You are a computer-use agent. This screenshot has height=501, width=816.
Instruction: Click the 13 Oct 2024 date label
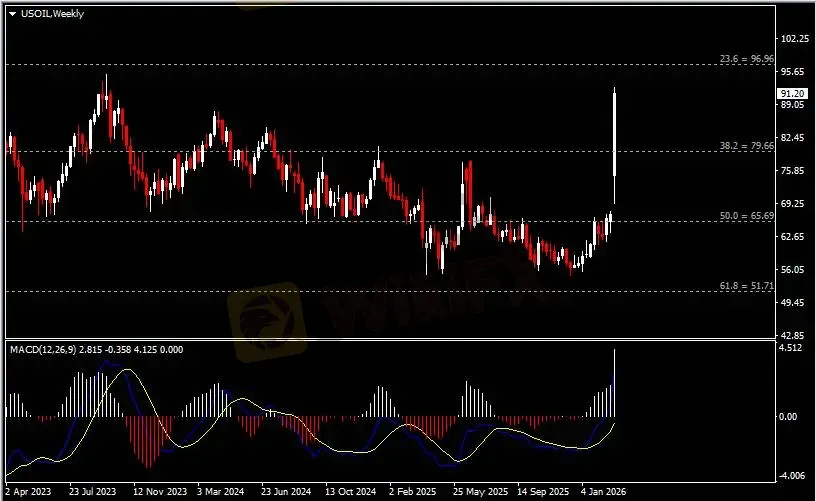[x=350, y=492]
